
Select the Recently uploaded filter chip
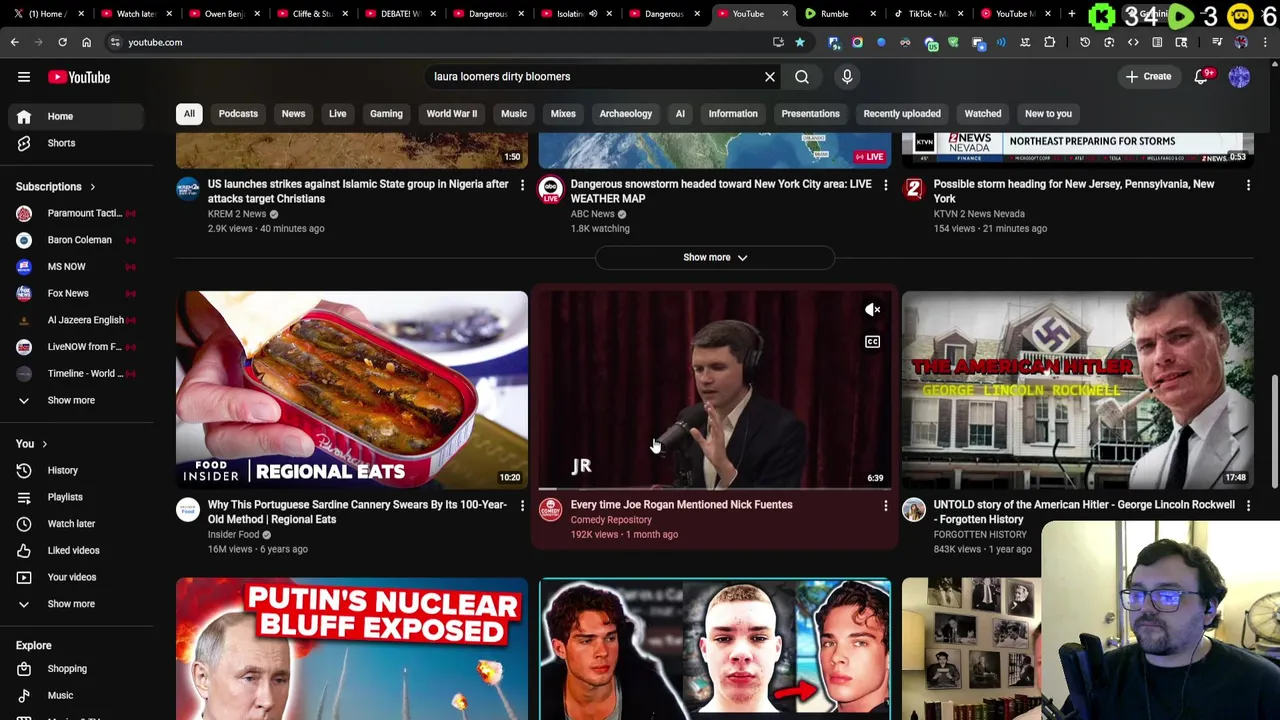point(902,113)
